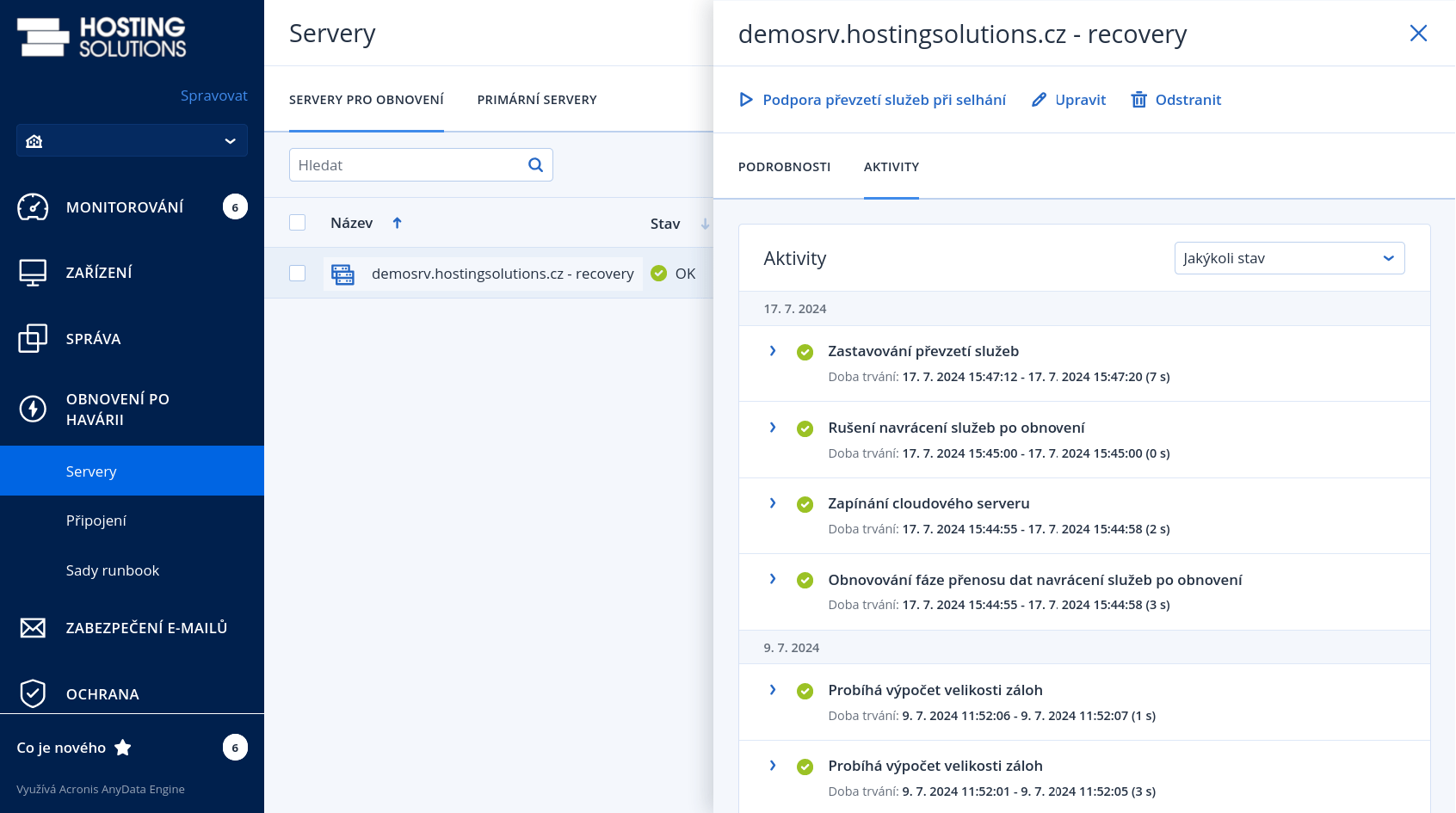Image resolution: width=1456 pixels, height=813 pixels.
Task: Click the Odstranit button label
Action: click(x=1188, y=100)
